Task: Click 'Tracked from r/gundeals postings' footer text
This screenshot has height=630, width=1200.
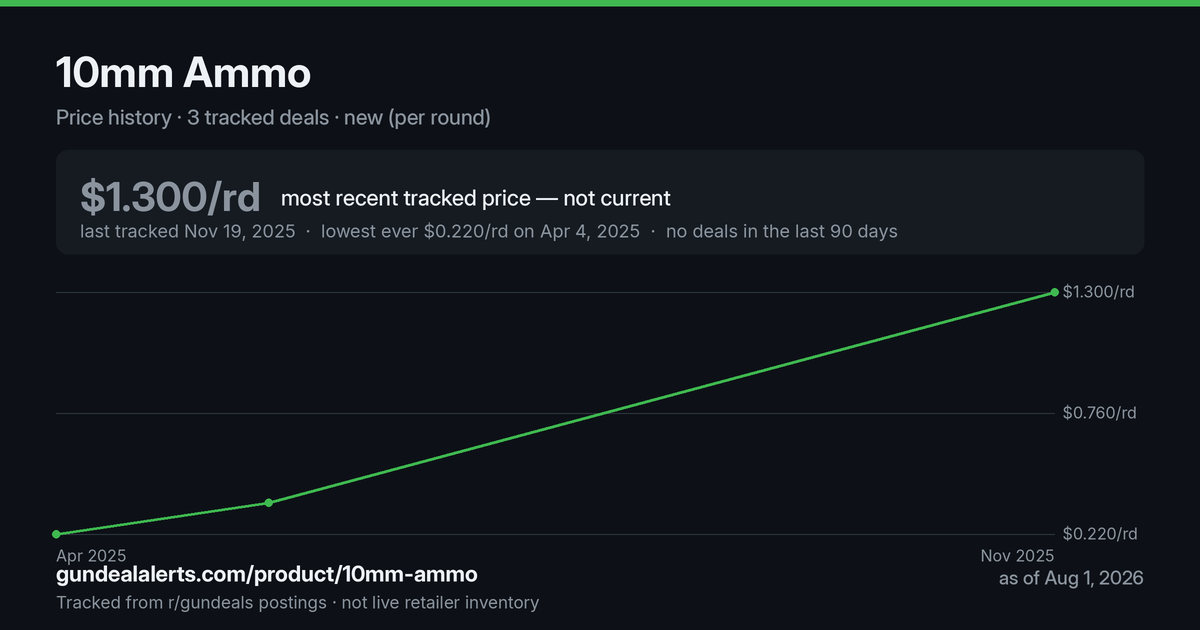Action: 190,602
